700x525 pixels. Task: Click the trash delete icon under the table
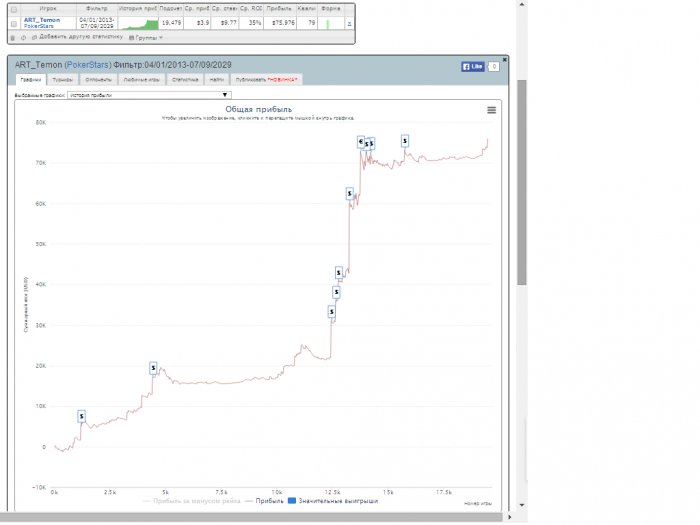(13, 38)
